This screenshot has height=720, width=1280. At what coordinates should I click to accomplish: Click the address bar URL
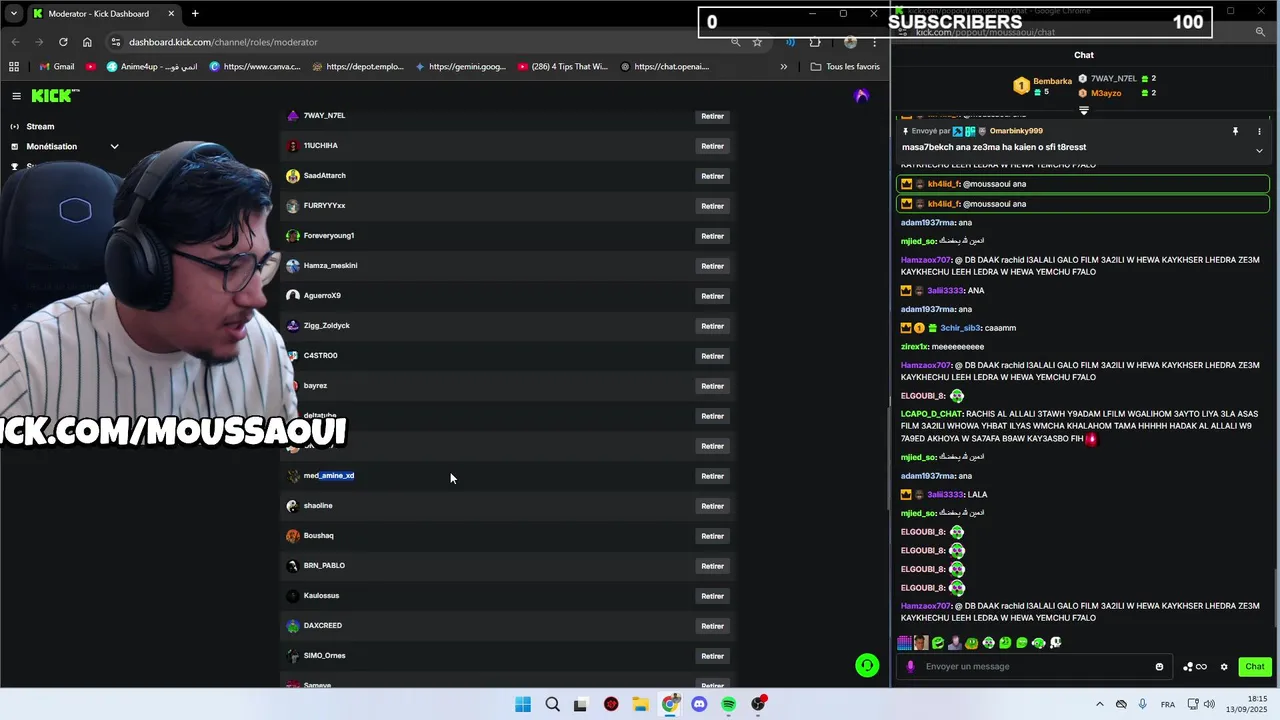pyautogui.click(x=223, y=42)
